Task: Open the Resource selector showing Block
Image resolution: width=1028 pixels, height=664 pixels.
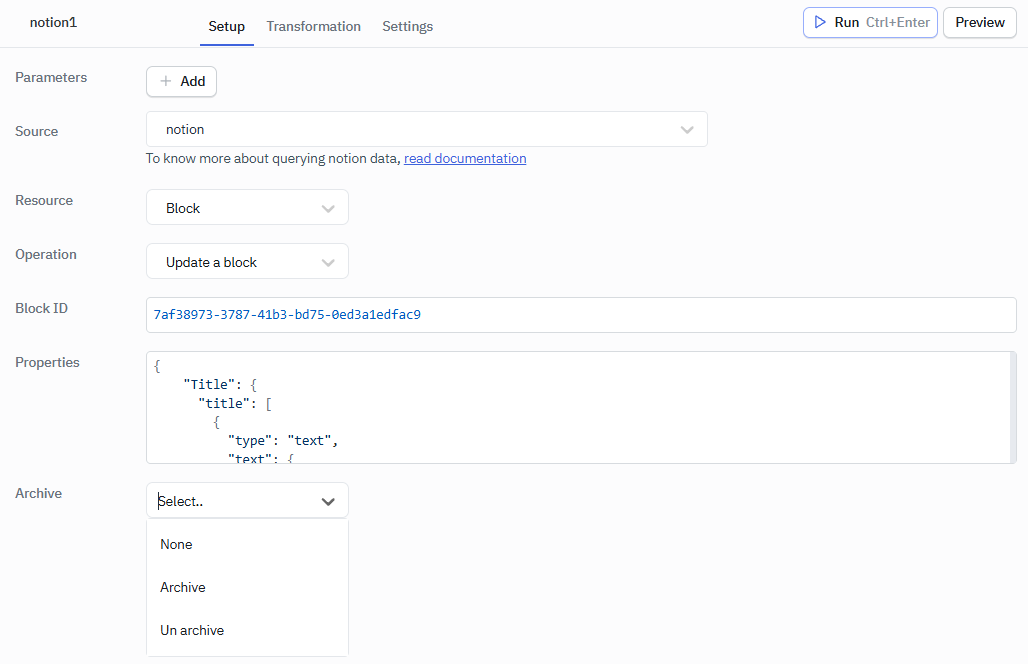Action: (247, 207)
